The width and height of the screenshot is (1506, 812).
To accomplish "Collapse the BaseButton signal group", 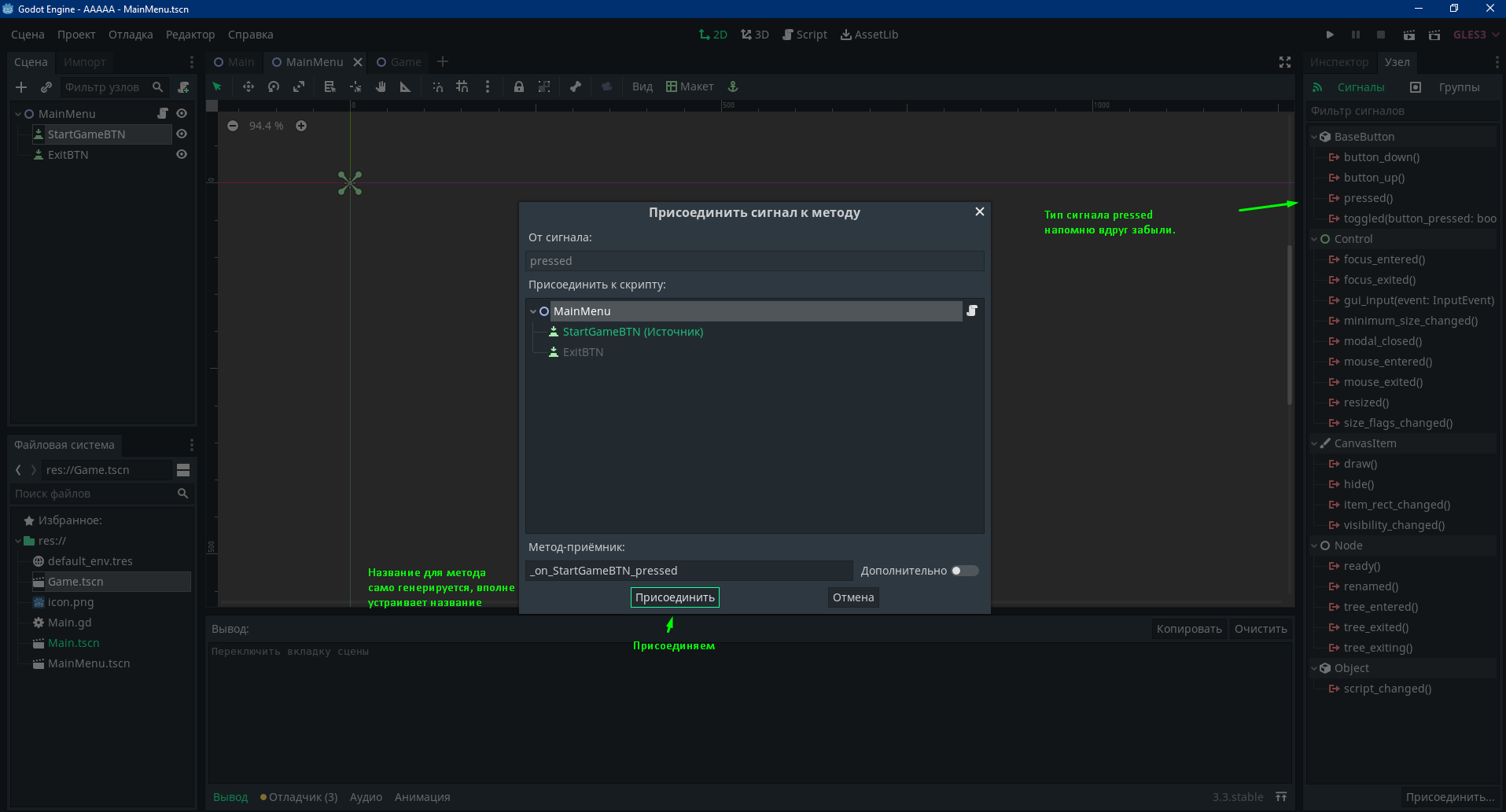I will 1314,137.
